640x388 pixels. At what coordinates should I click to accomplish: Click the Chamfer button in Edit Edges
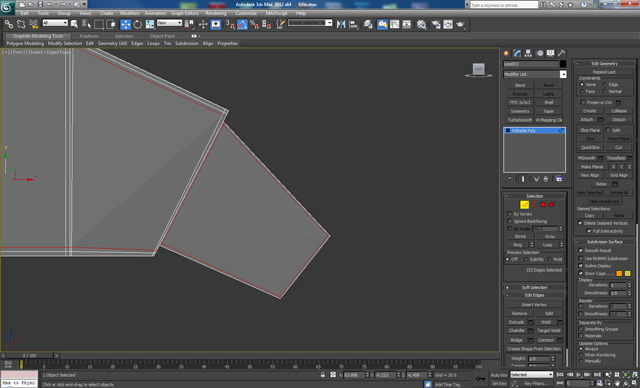pyautogui.click(x=517, y=331)
